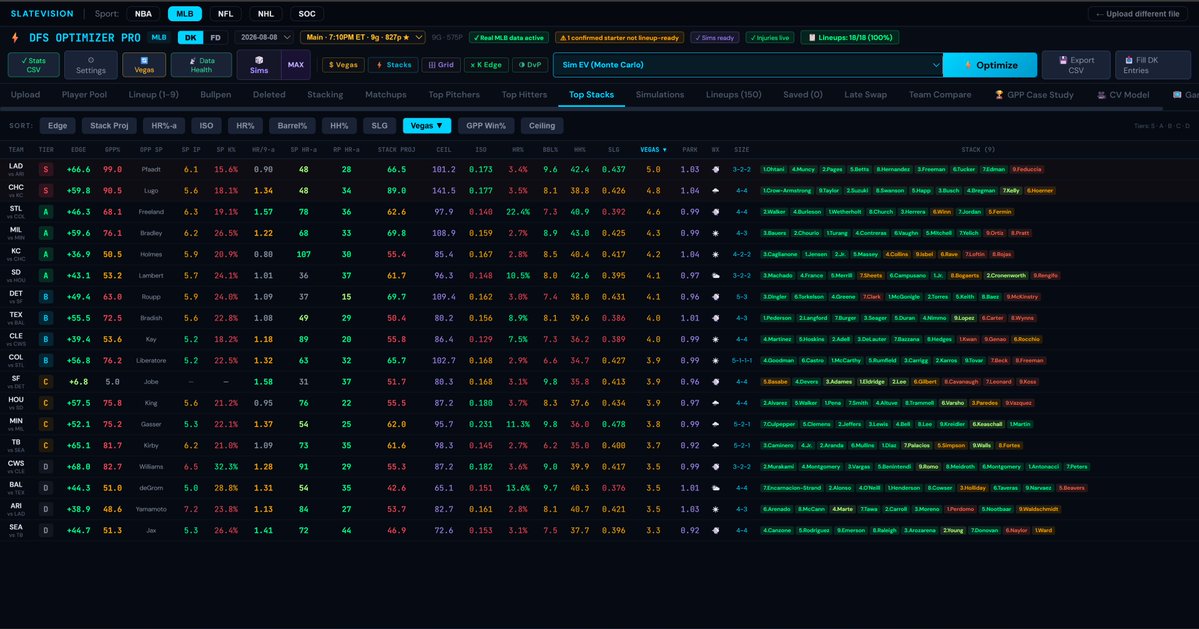Click the weather icon in the SD row
Screen dimensions: 1199x629
716,275
